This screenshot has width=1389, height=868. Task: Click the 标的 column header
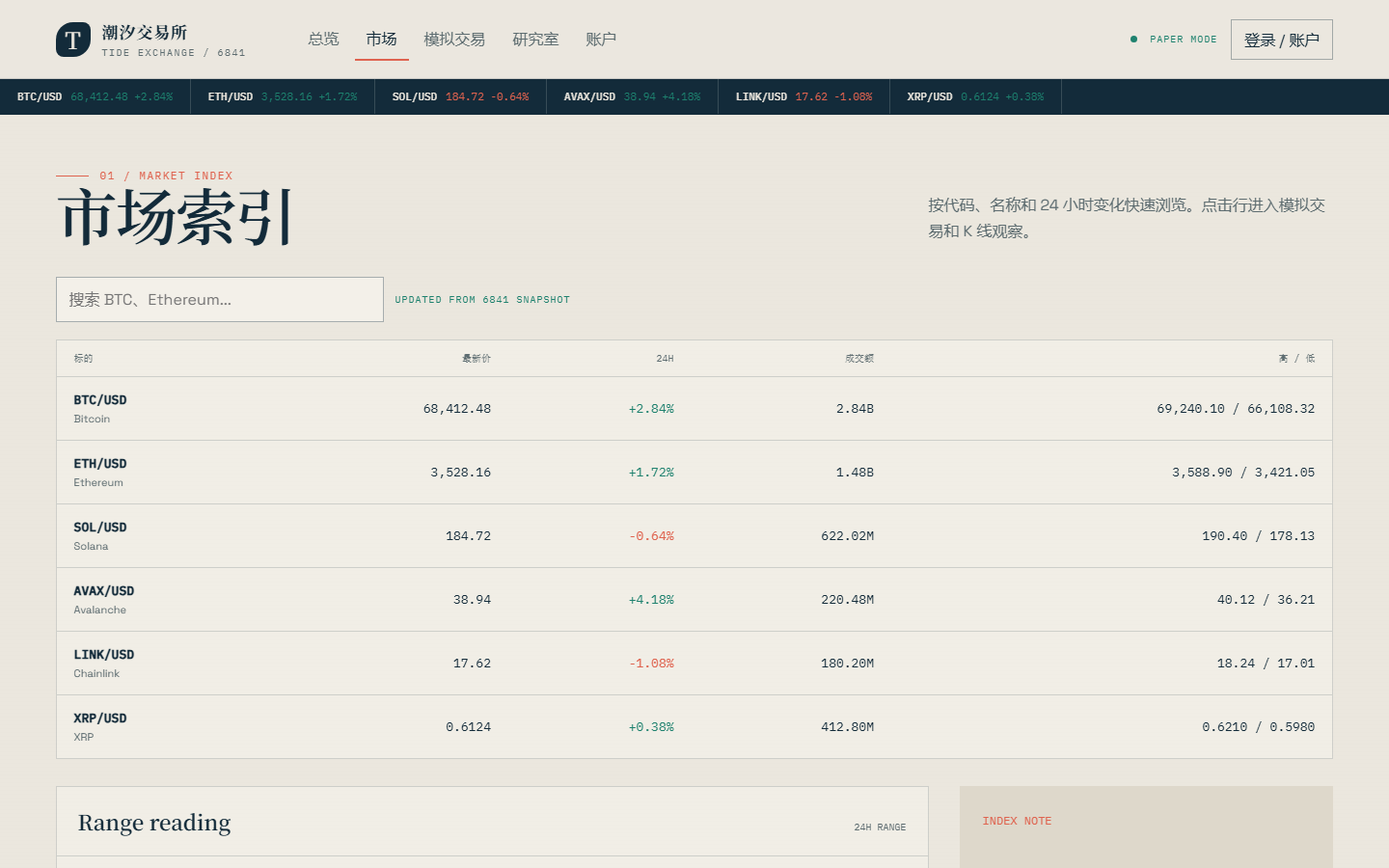pyautogui.click(x=83, y=359)
